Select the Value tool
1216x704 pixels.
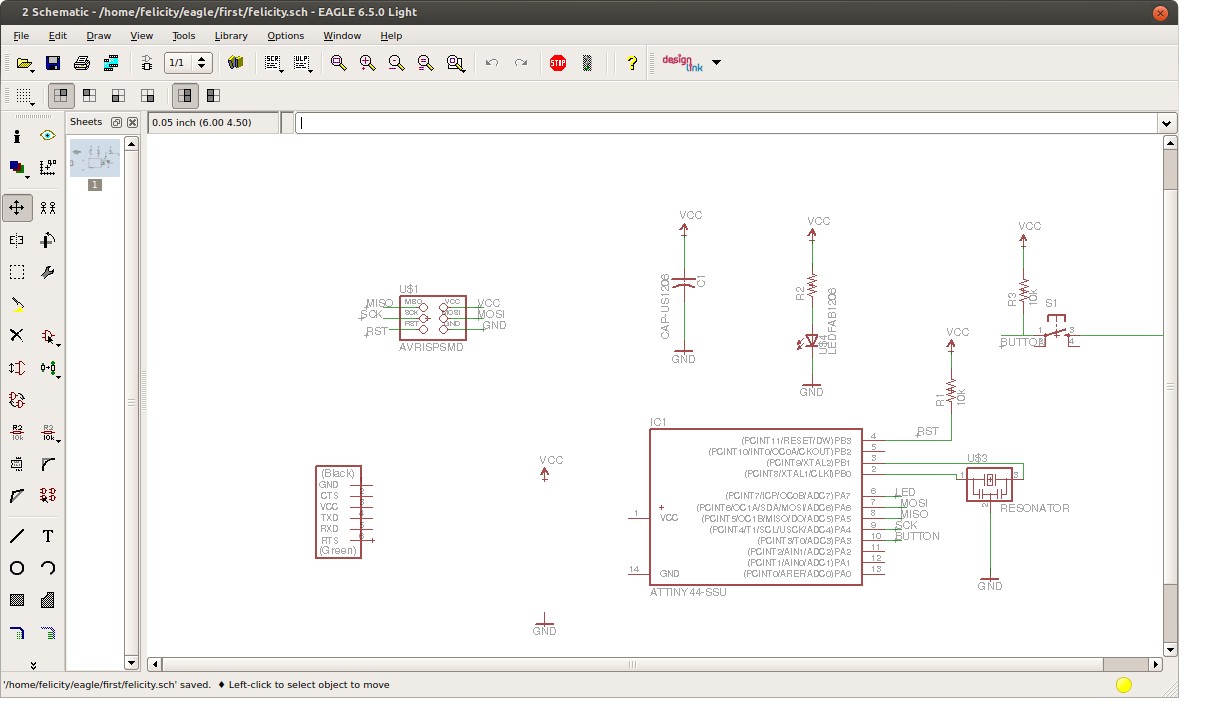click(x=47, y=433)
